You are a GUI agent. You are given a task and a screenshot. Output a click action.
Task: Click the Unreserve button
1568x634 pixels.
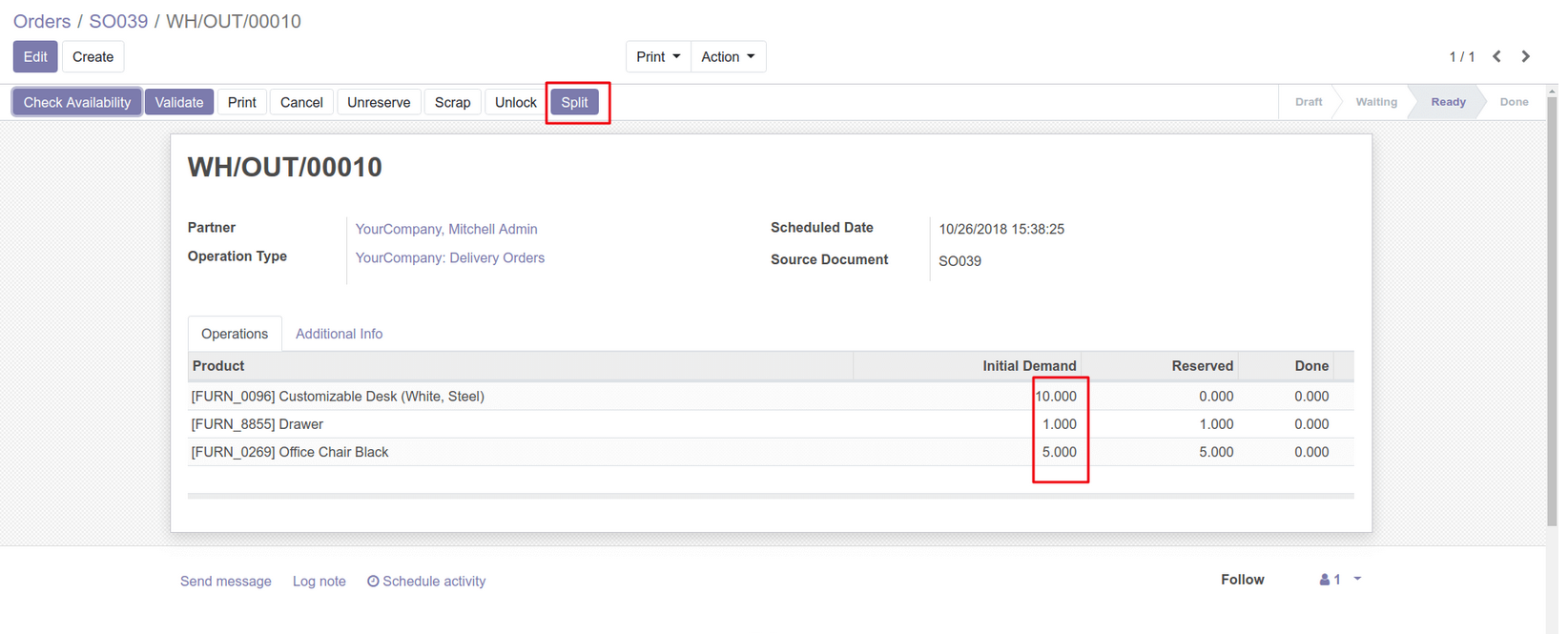point(379,103)
